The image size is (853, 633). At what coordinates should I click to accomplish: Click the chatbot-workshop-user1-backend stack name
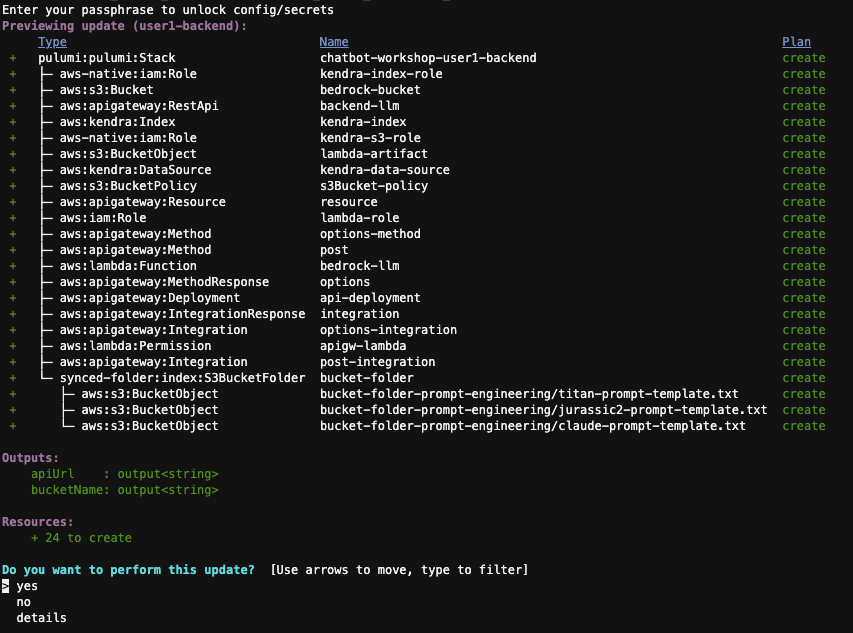[x=428, y=58]
